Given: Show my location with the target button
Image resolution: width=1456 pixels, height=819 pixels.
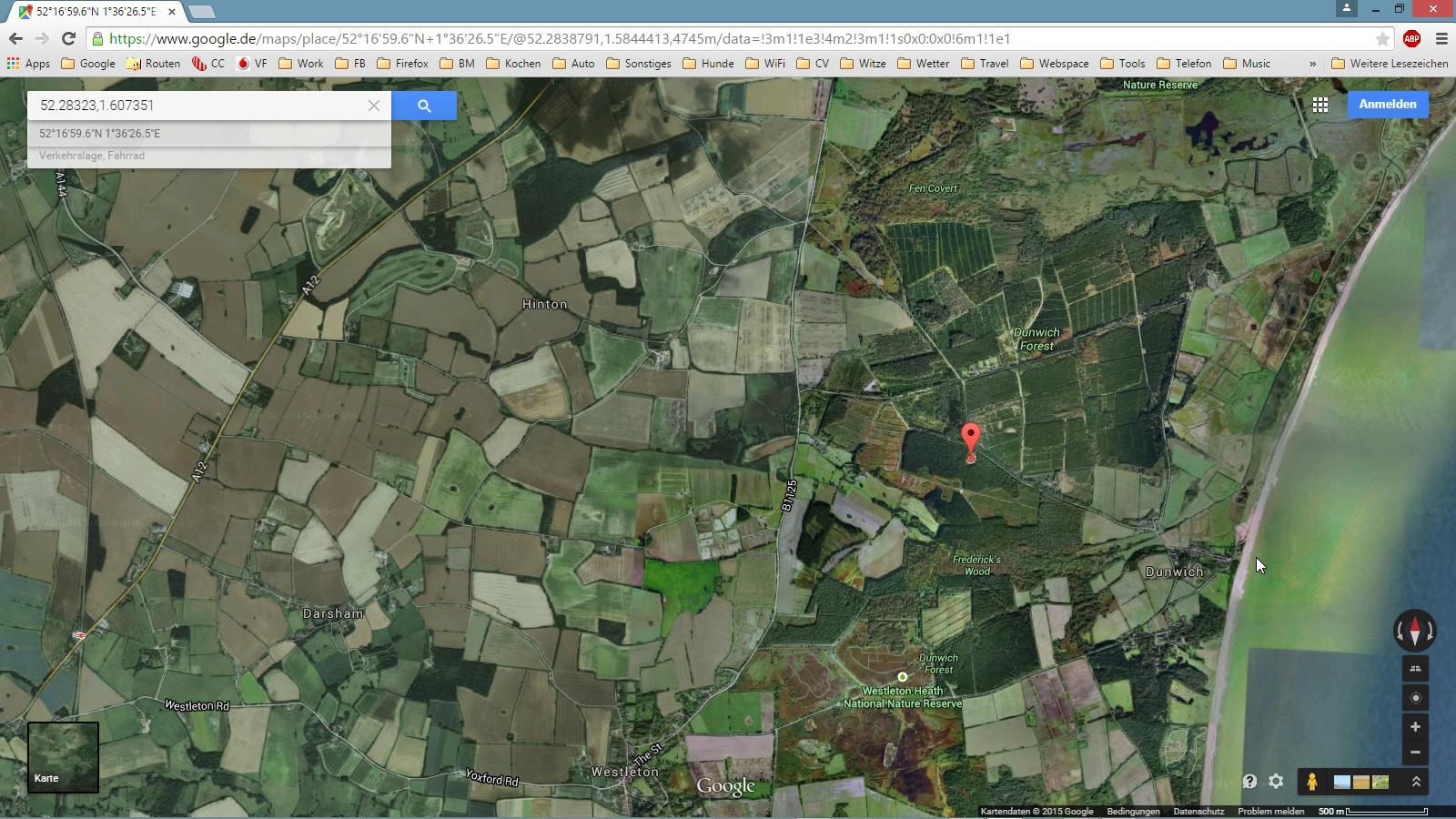Looking at the screenshot, I should [x=1415, y=698].
